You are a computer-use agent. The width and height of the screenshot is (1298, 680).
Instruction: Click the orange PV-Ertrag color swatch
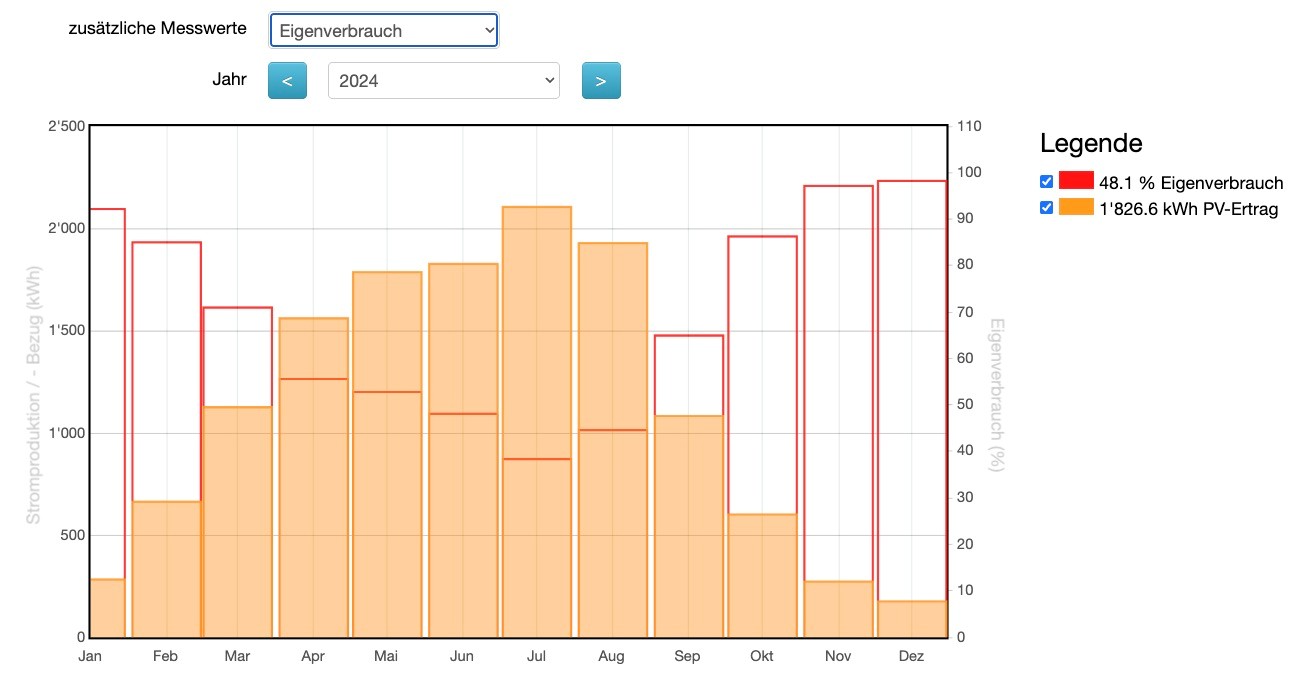tap(1076, 207)
